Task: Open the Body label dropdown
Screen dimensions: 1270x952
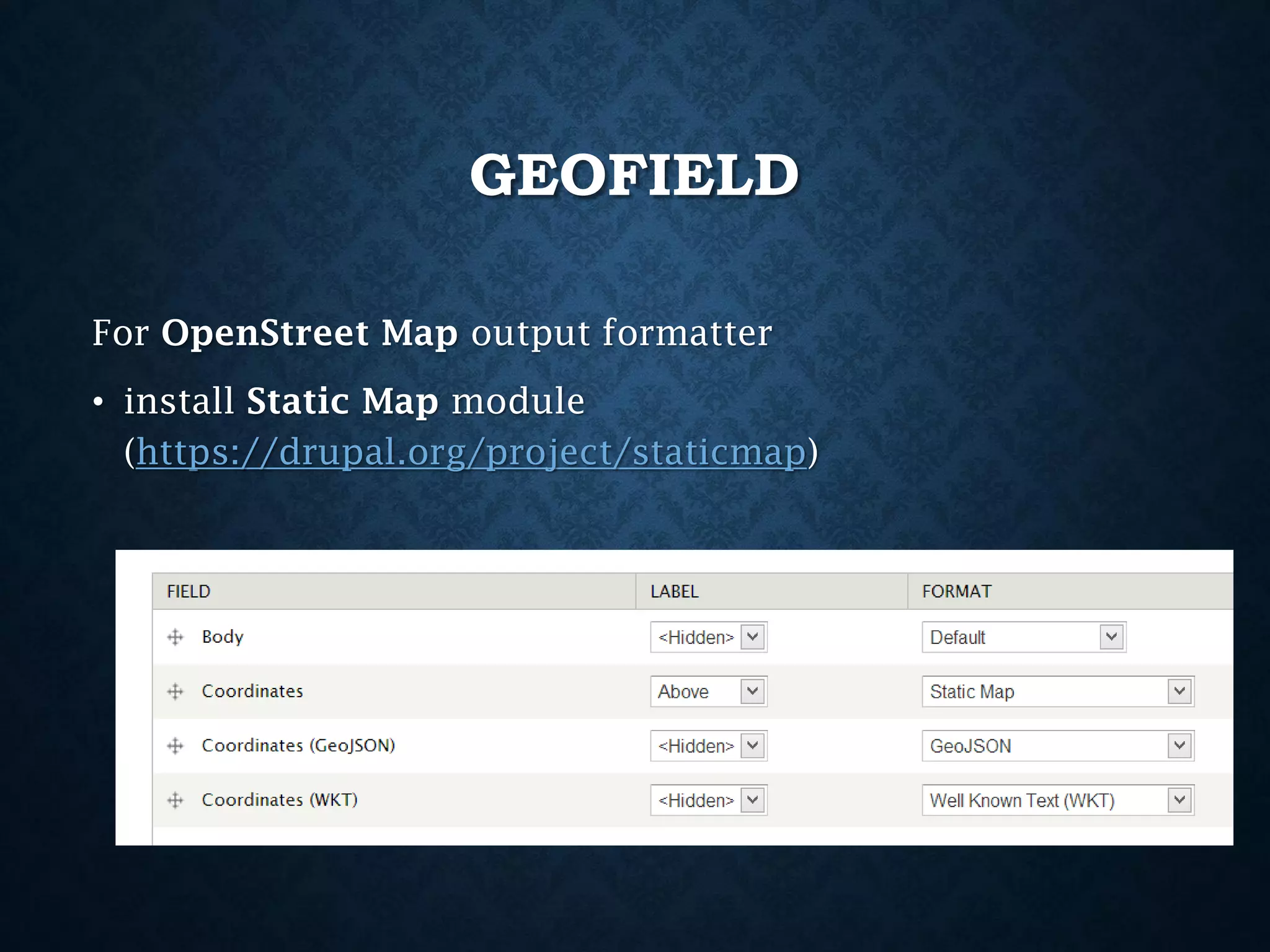Action: 708,637
